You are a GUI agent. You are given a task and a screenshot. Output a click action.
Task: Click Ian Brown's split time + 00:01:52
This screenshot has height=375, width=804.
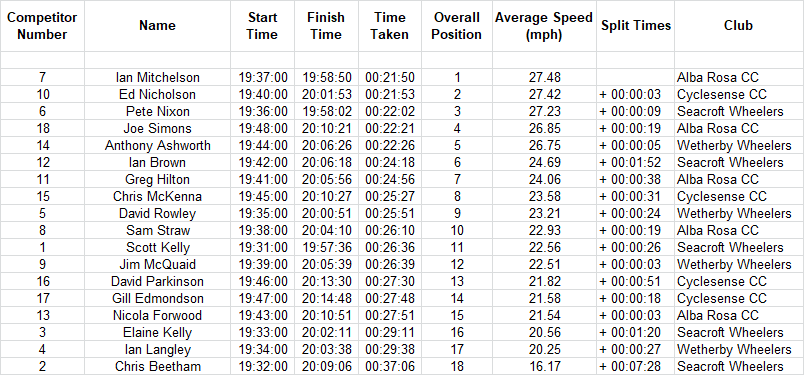pos(635,163)
